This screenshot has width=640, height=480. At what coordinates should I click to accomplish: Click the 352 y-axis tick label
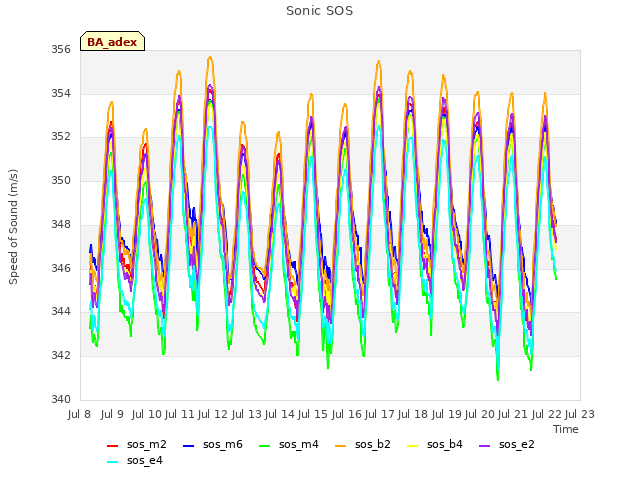pyautogui.click(x=61, y=137)
